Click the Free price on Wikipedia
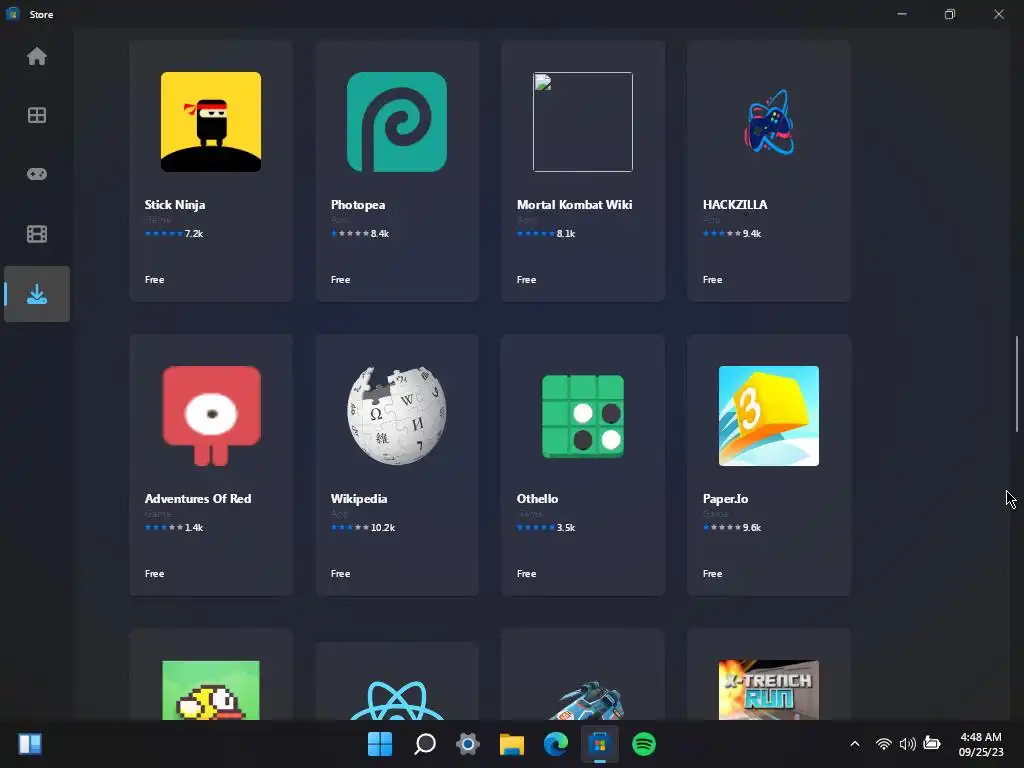Viewport: 1024px width, 768px height. tap(340, 573)
